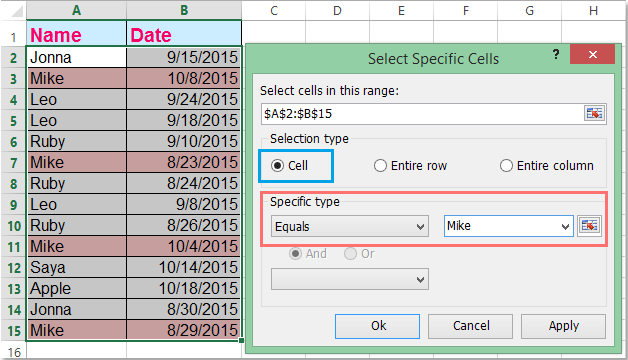Click the help question mark in dialog
The height and width of the screenshot is (360, 628).
pyautogui.click(x=556, y=54)
